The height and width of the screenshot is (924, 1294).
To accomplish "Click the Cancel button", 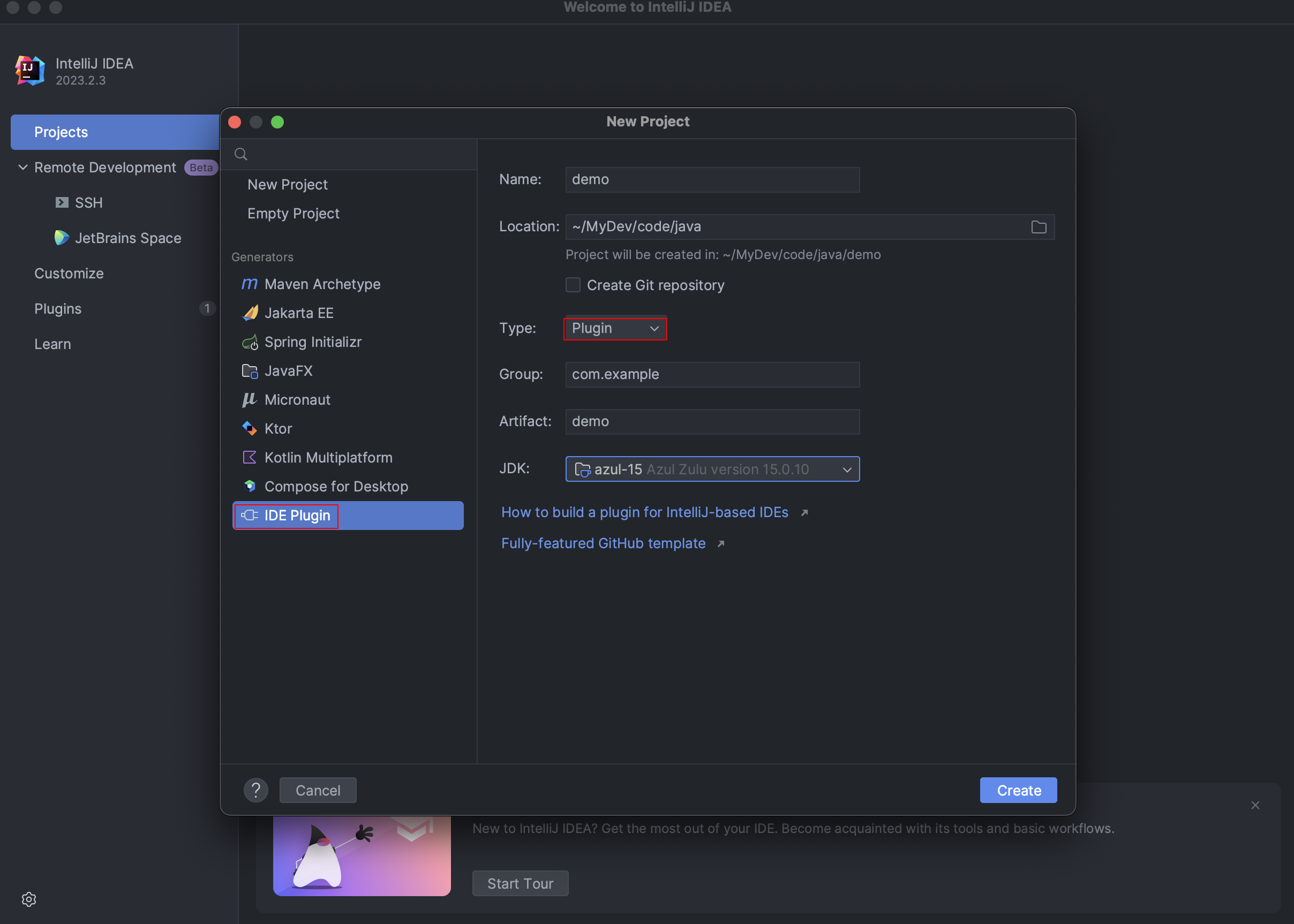I will pos(318,790).
